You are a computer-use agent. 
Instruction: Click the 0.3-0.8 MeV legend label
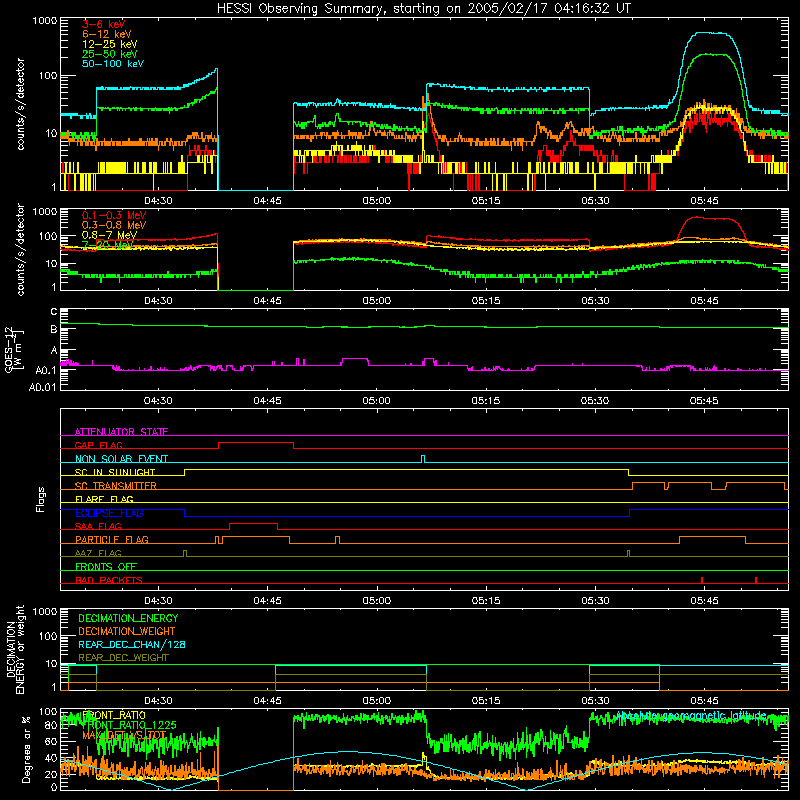[x=114, y=225]
